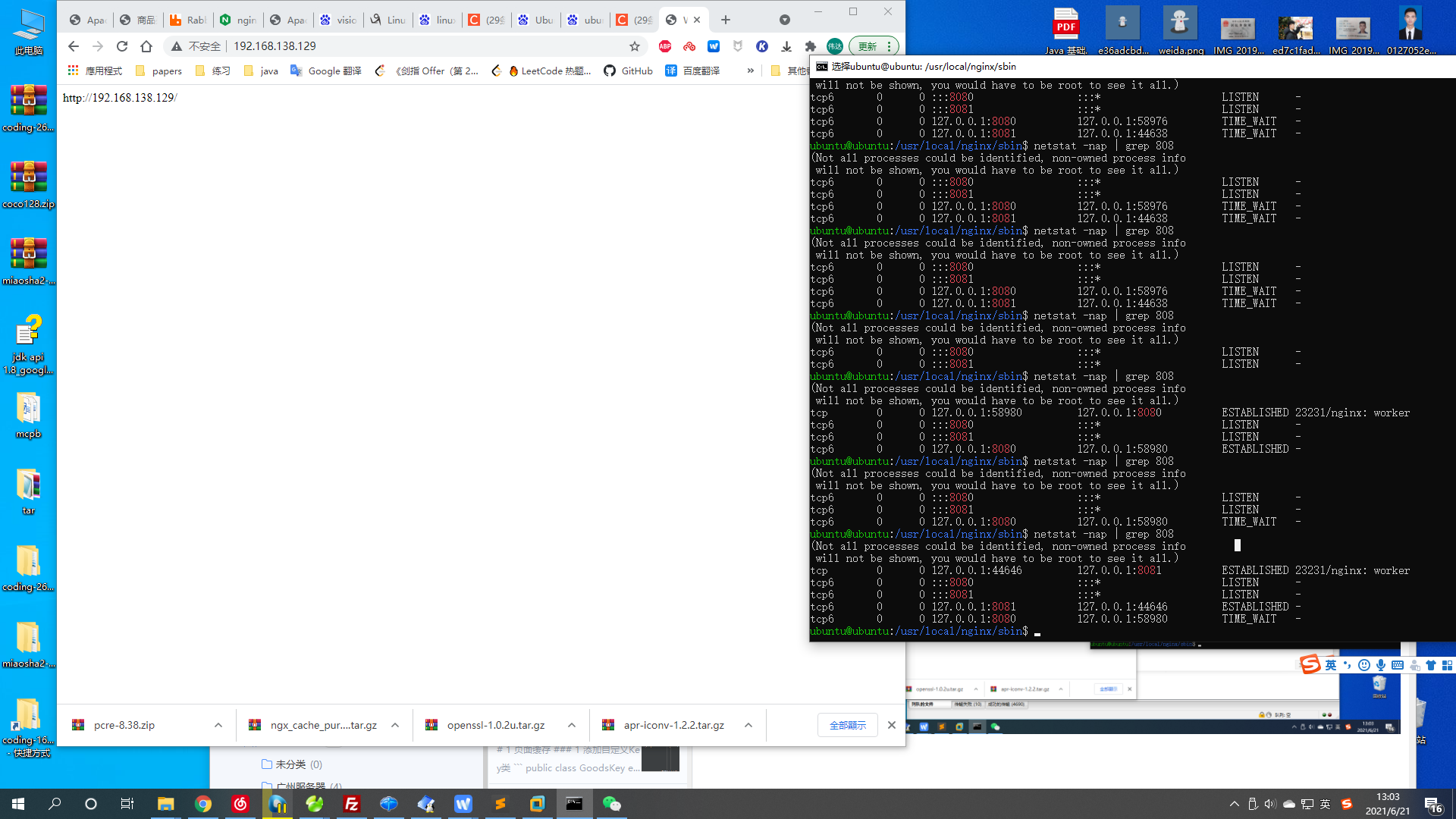The width and height of the screenshot is (1456, 819).
Task: Show more bookmarks with chevron overflow
Action: [751, 71]
